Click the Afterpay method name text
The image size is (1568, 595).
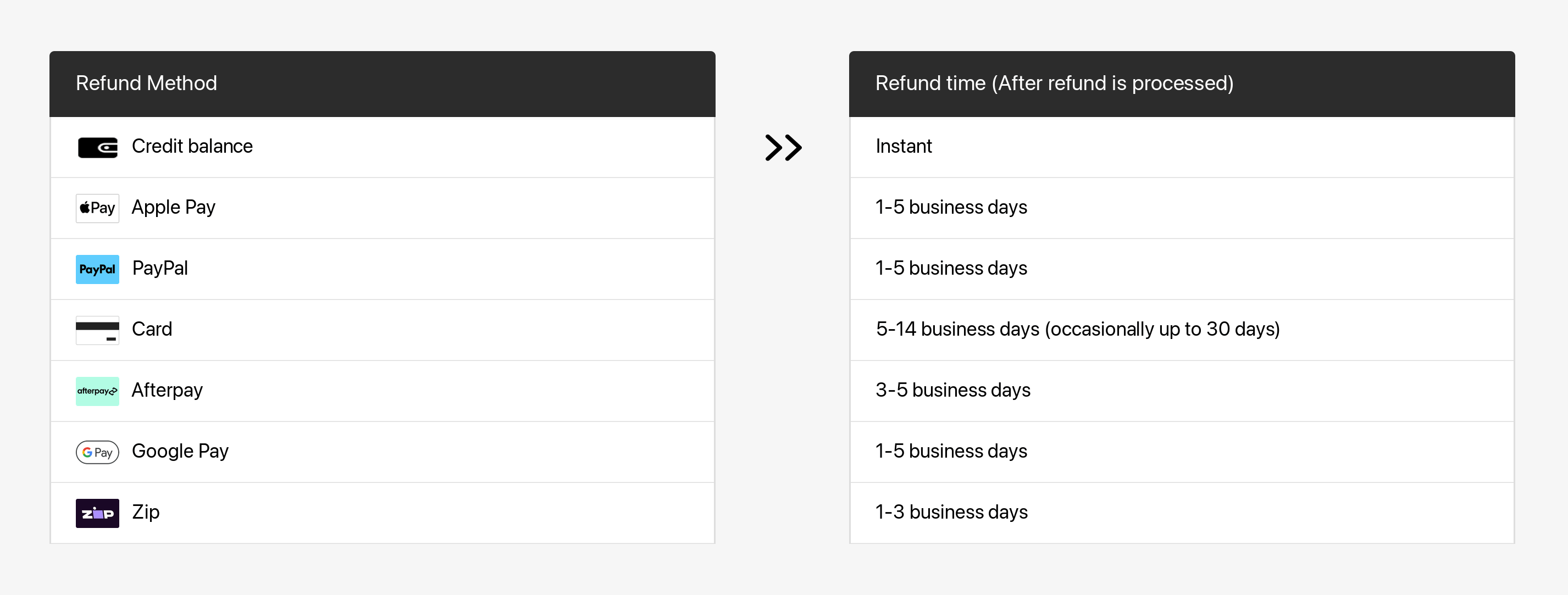point(167,390)
